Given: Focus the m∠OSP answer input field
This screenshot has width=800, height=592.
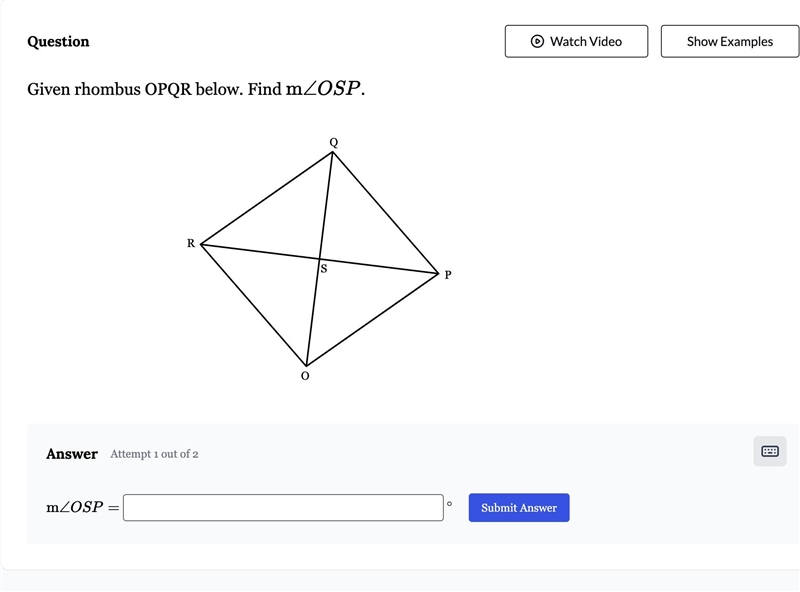Looking at the screenshot, I should [x=283, y=508].
